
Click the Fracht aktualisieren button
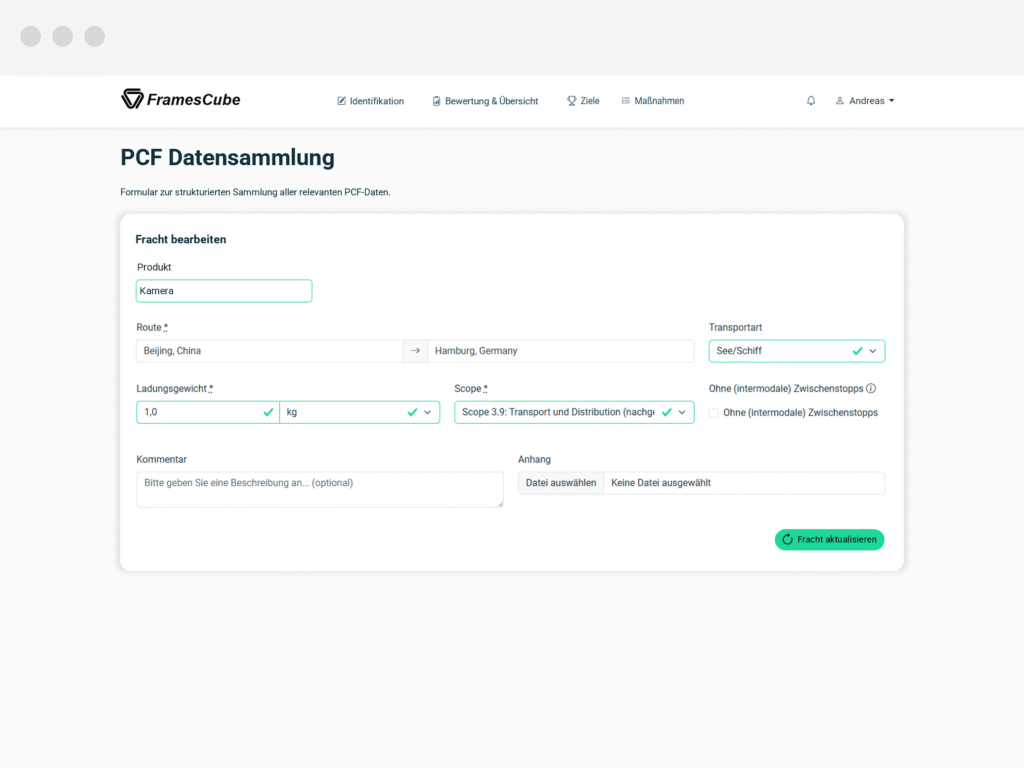pyautogui.click(x=829, y=539)
